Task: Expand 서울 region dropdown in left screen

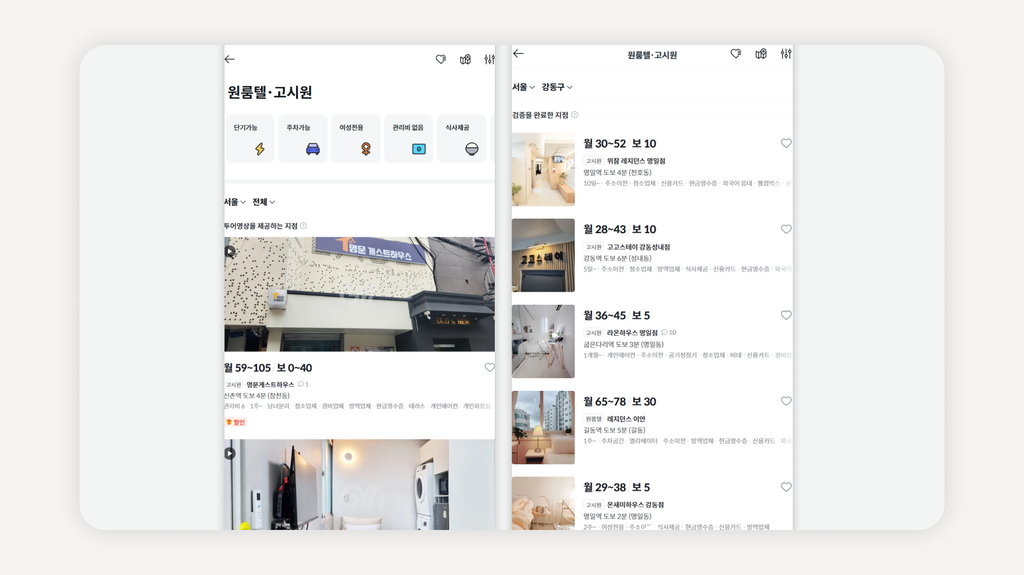Action: pos(234,202)
